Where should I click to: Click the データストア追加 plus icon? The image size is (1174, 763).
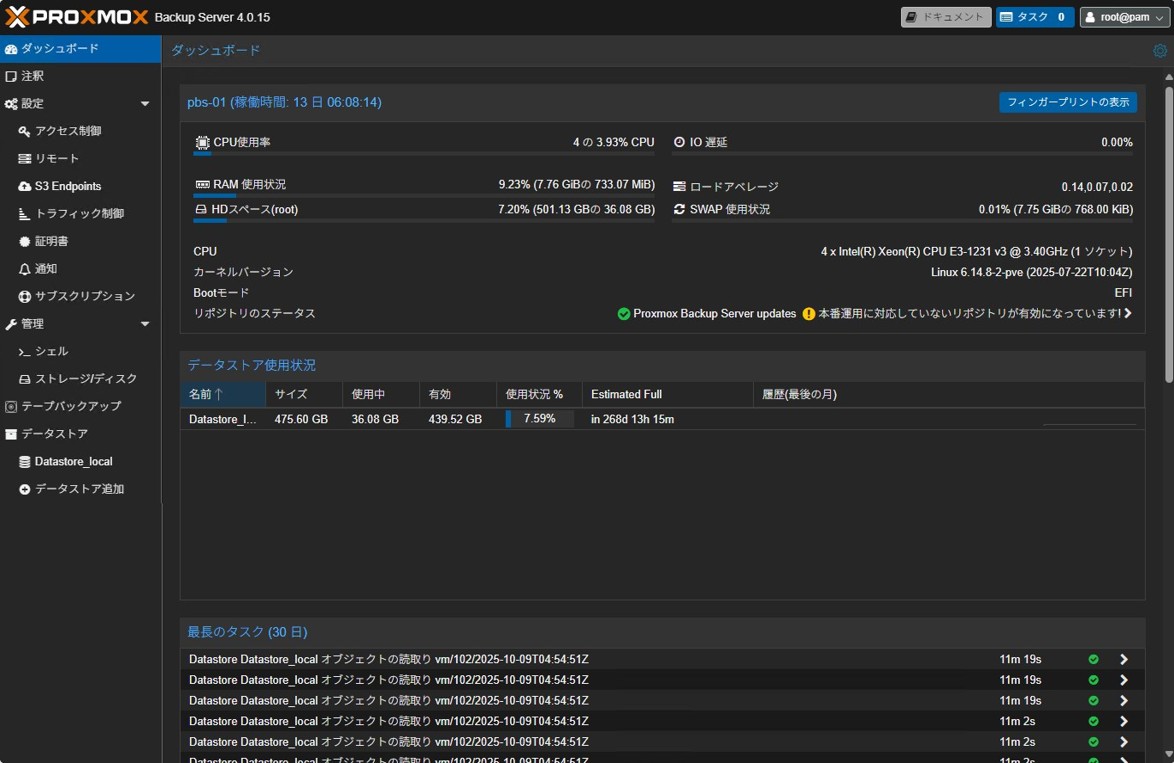pyautogui.click(x=25, y=489)
